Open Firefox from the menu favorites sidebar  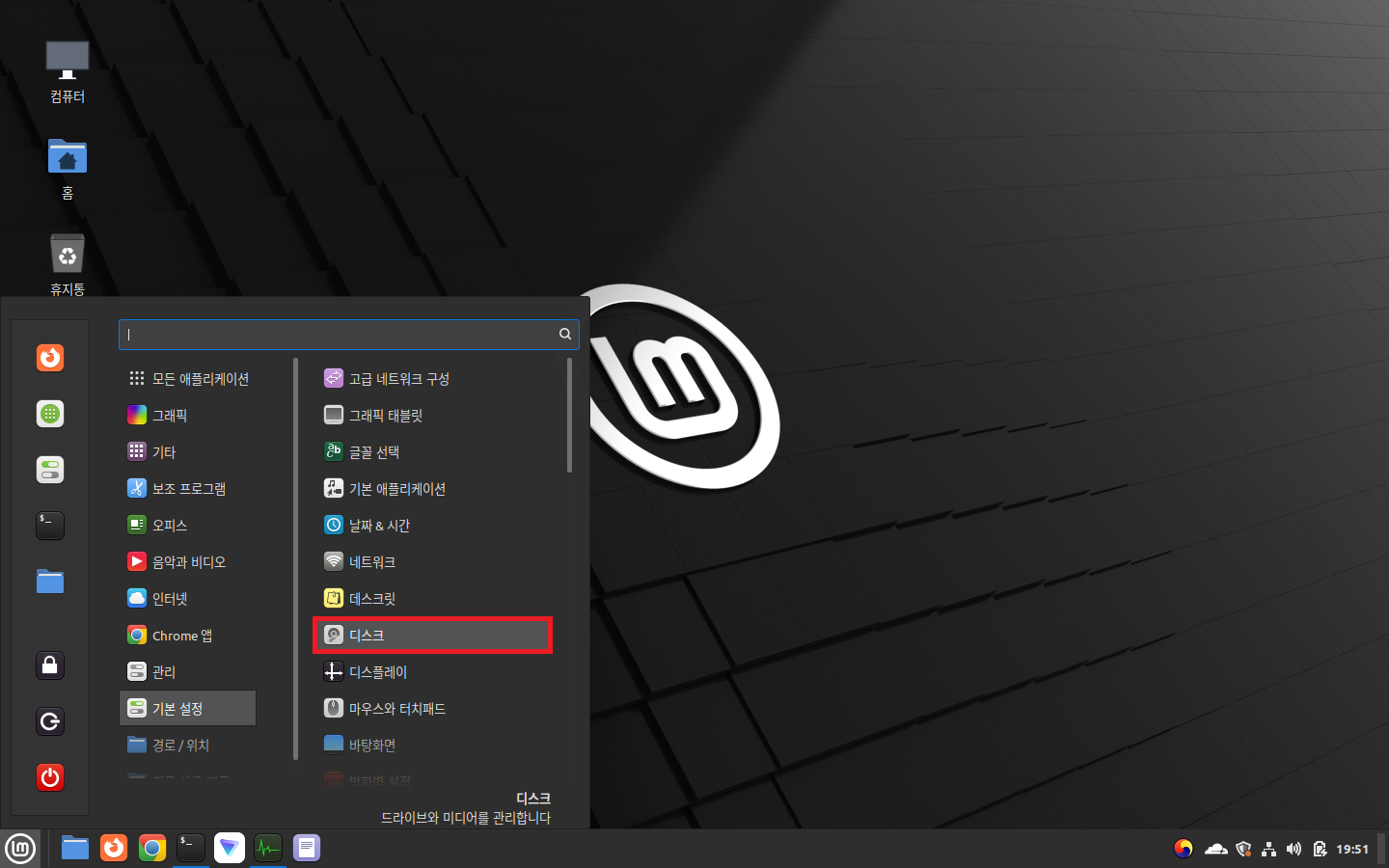[50, 358]
